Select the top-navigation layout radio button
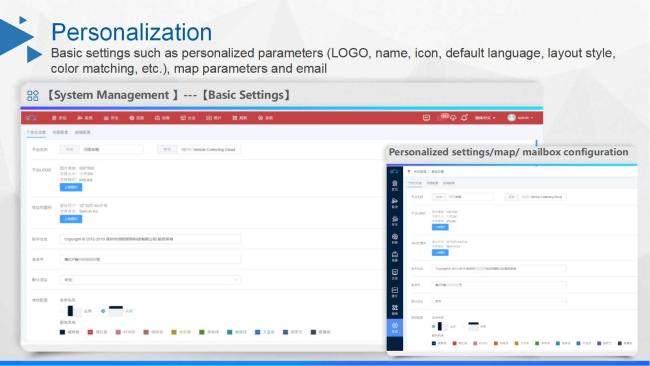Image resolution: width=650 pixels, height=366 pixels. 103,311
